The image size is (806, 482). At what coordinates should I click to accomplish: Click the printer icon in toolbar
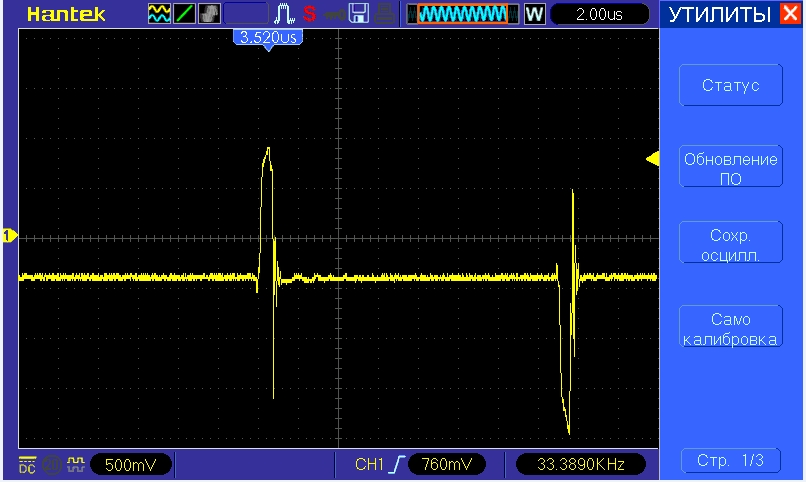[385, 15]
